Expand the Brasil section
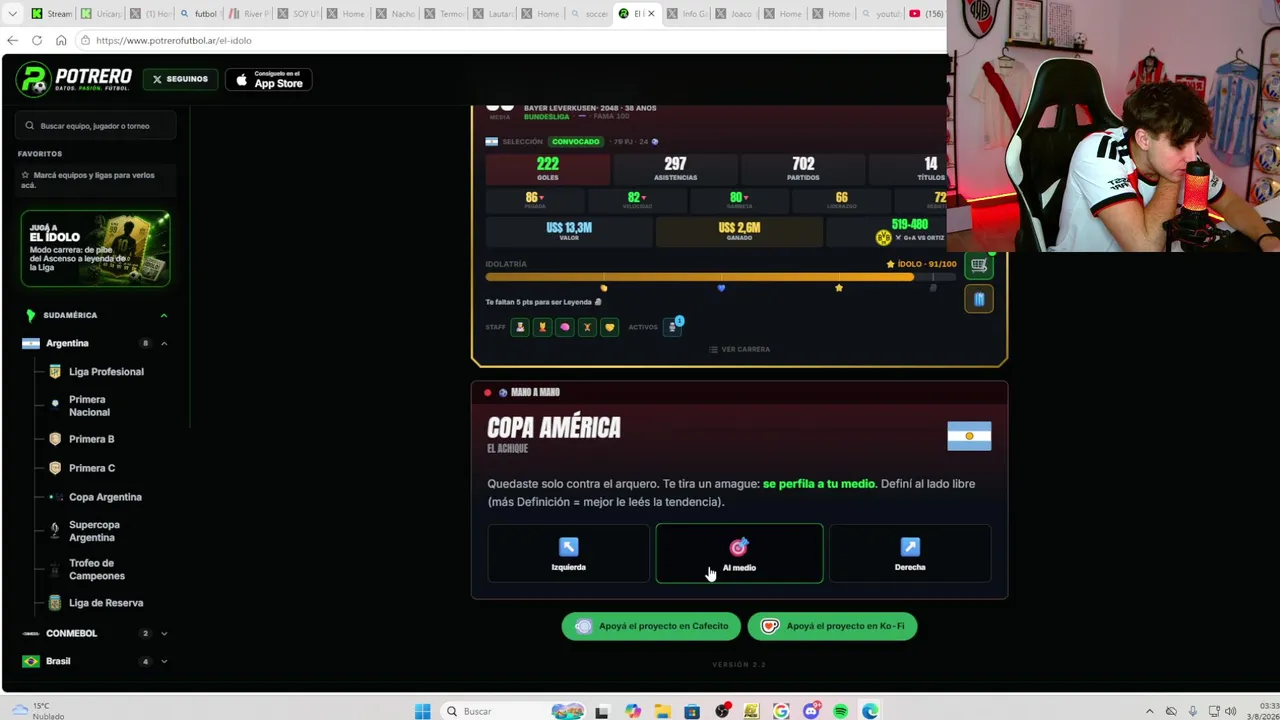 (x=164, y=661)
